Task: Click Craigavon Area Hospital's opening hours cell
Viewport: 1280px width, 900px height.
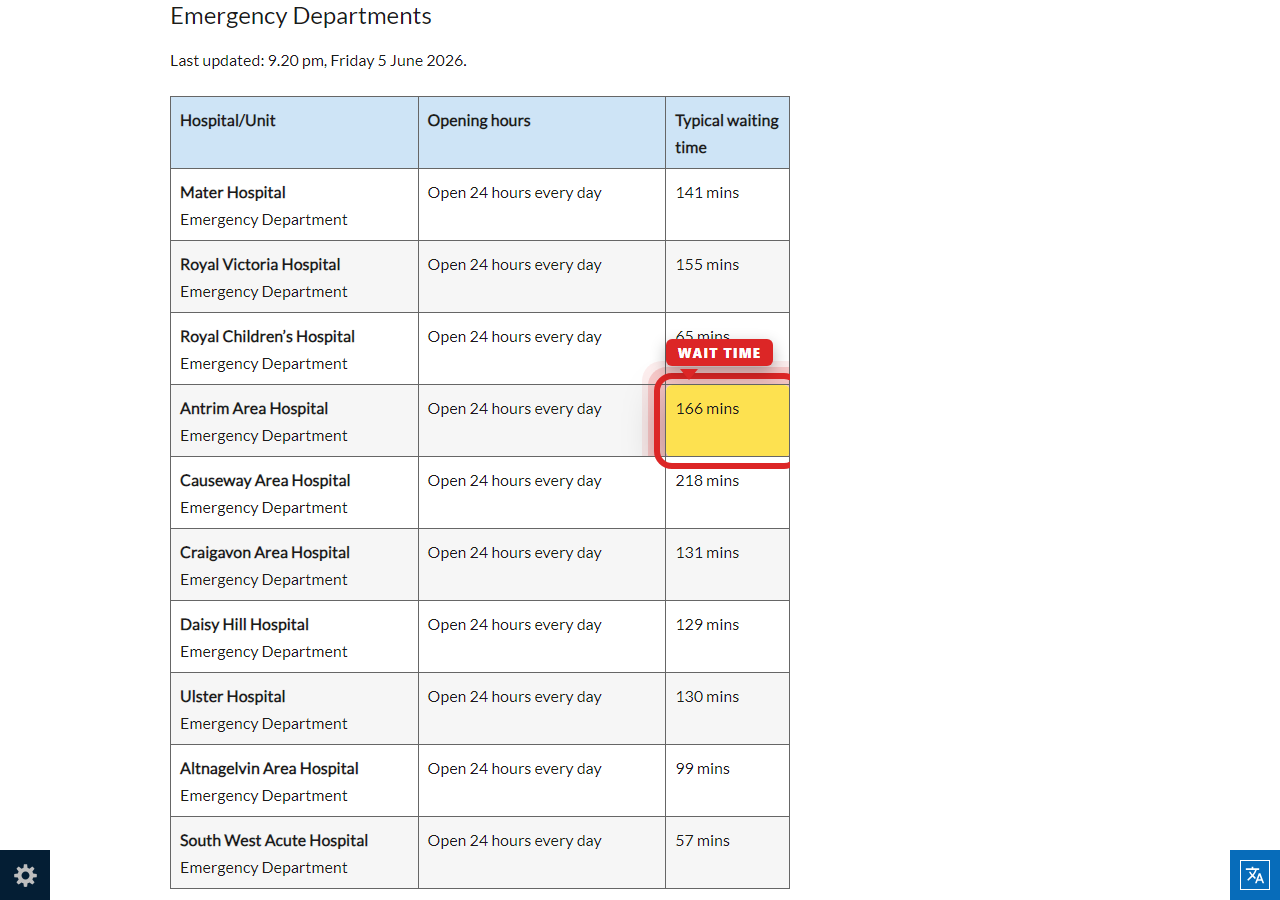Action: coord(542,564)
